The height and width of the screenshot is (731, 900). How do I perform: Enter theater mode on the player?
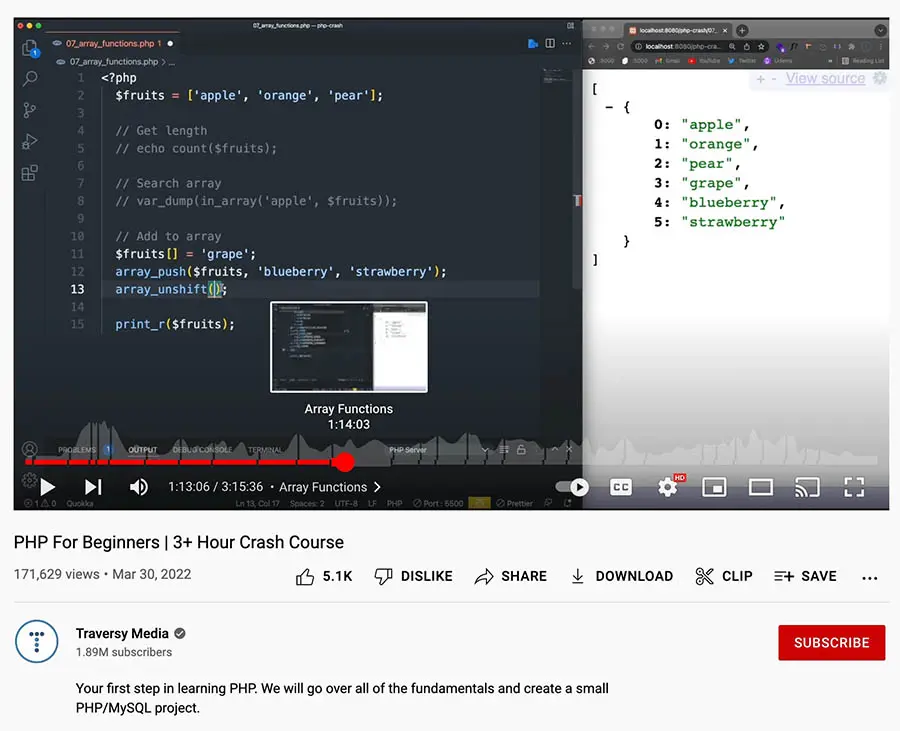[x=761, y=487]
